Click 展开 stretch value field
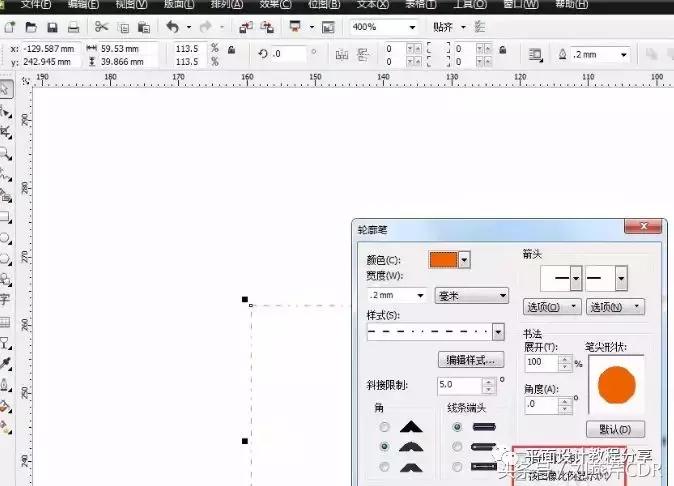The height and width of the screenshot is (486, 674). pos(542,362)
